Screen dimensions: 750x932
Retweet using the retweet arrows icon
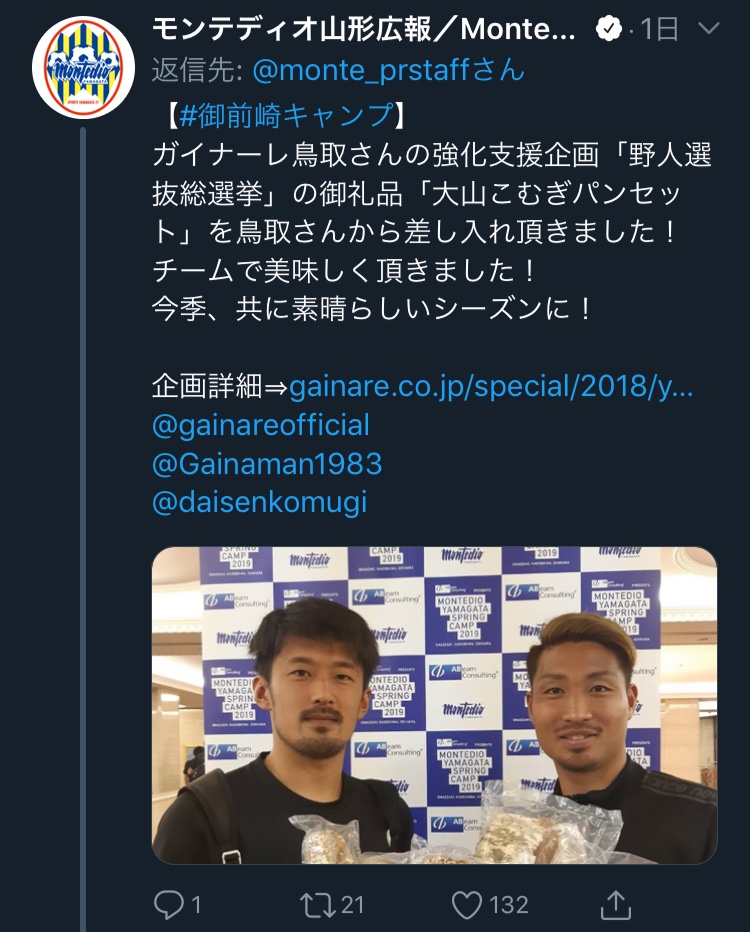(x=318, y=905)
